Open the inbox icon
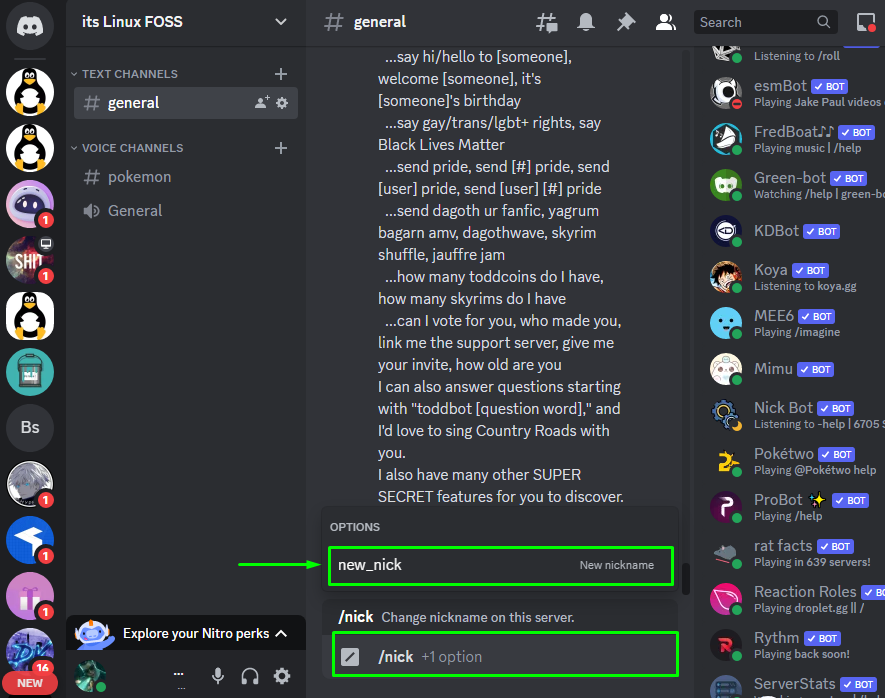The width and height of the screenshot is (885, 698). point(866,23)
